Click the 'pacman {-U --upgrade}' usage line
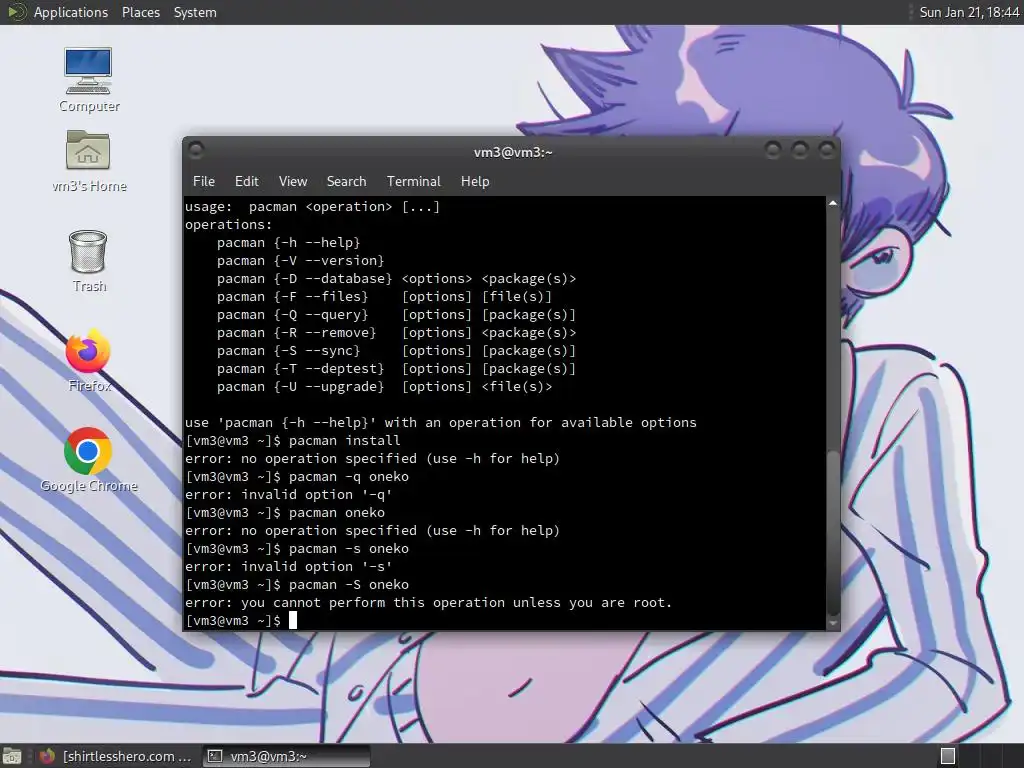 (x=385, y=387)
